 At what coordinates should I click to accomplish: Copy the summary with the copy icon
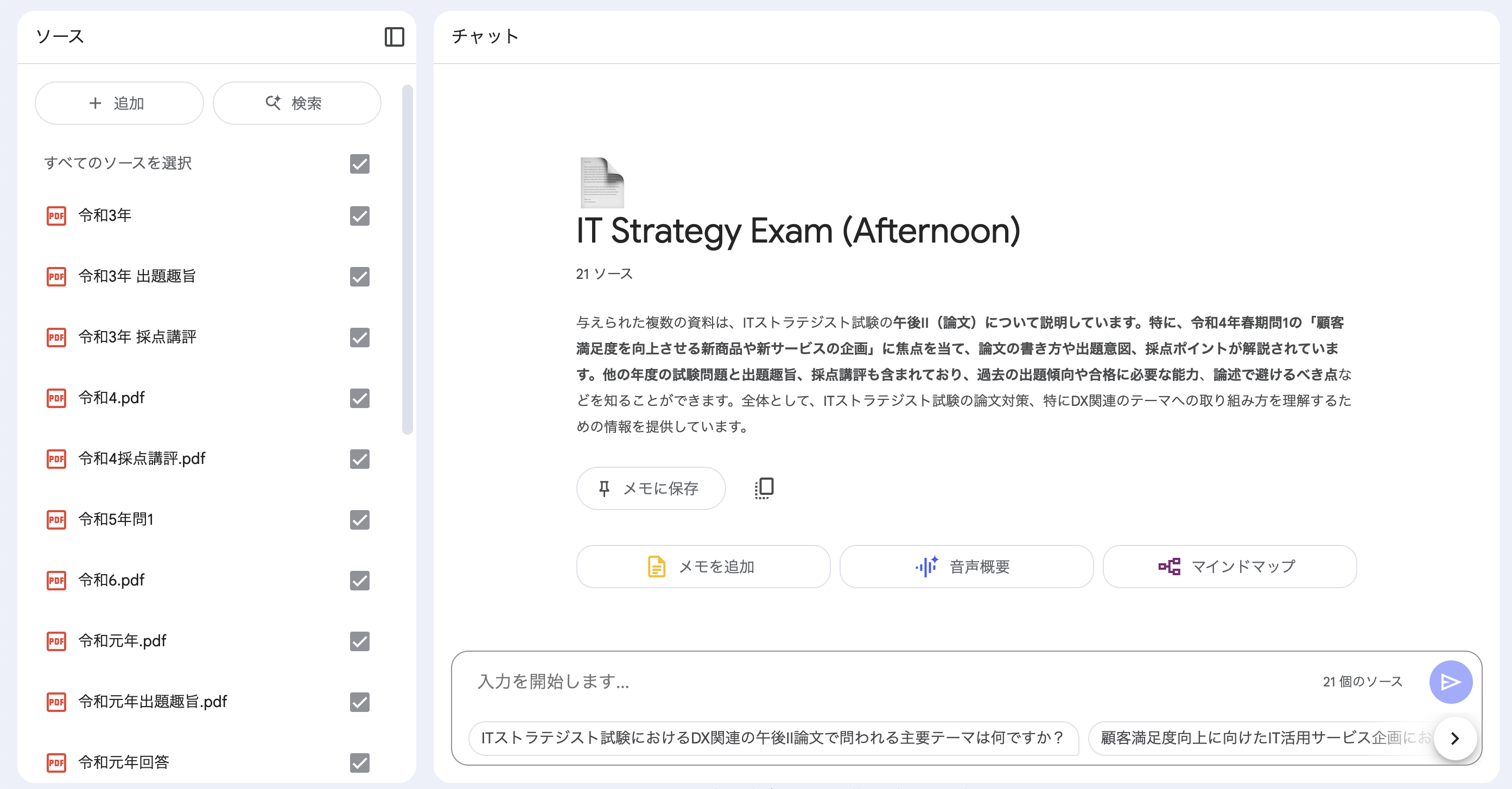[764, 488]
